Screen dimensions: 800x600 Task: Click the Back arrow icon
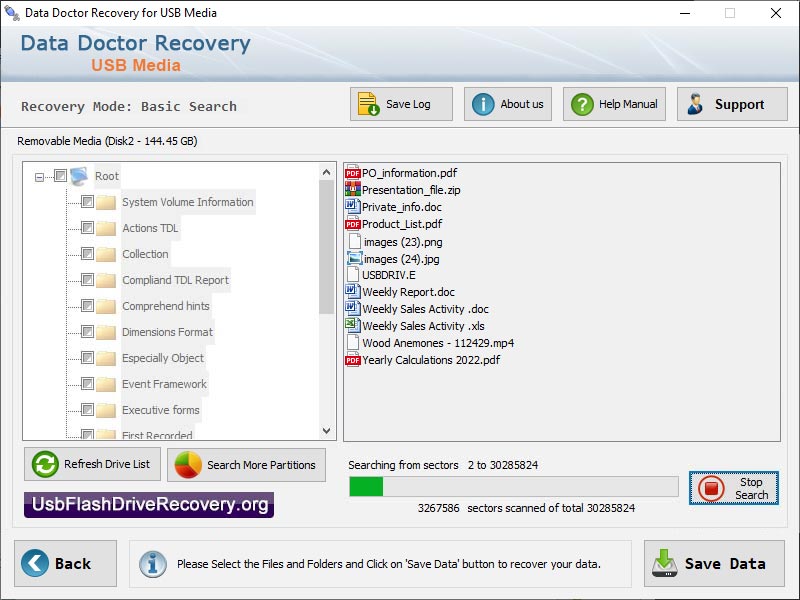pyautogui.click(x=35, y=563)
